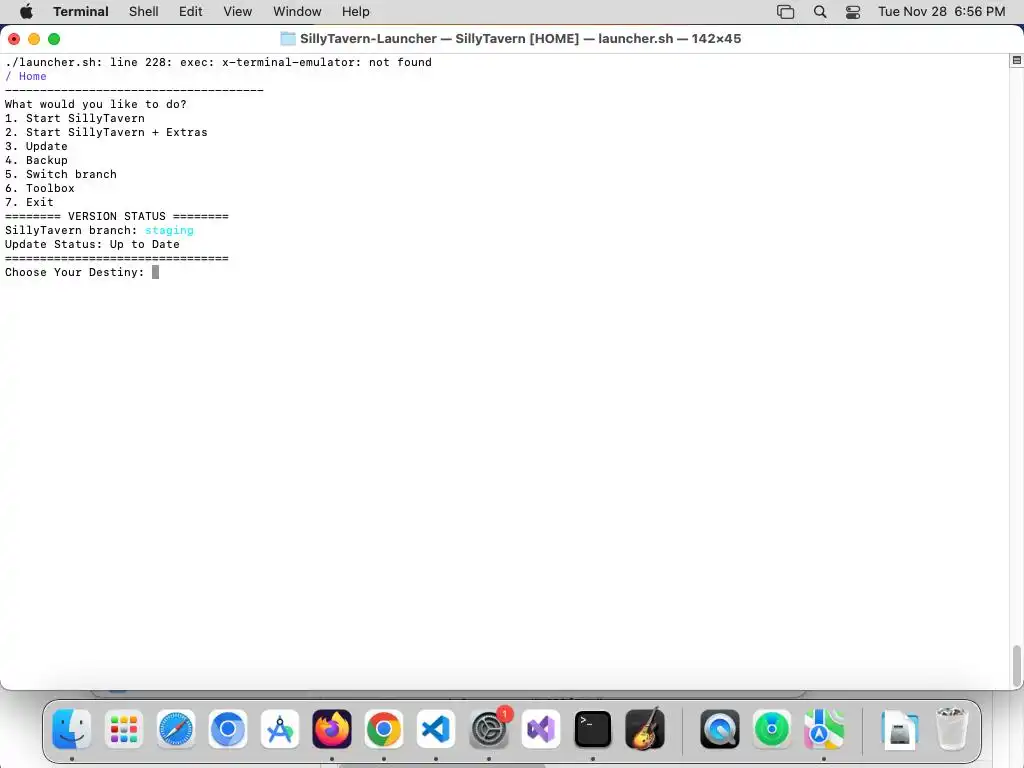Open the Edit menu
This screenshot has width=1024, height=768.
tap(191, 12)
